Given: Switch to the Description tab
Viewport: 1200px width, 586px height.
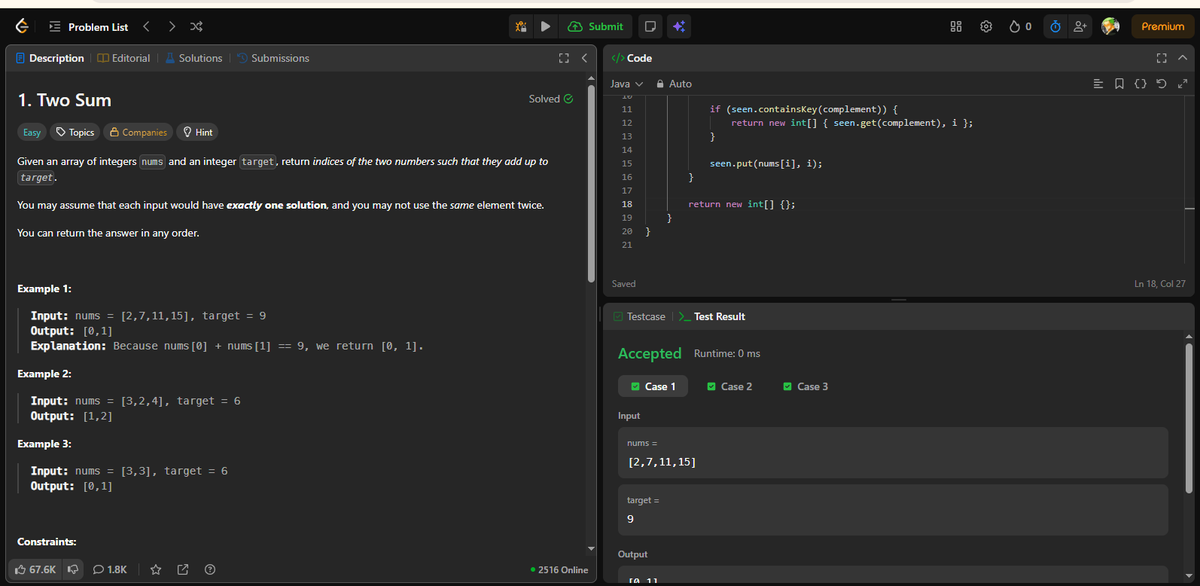Looking at the screenshot, I should [50, 58].
